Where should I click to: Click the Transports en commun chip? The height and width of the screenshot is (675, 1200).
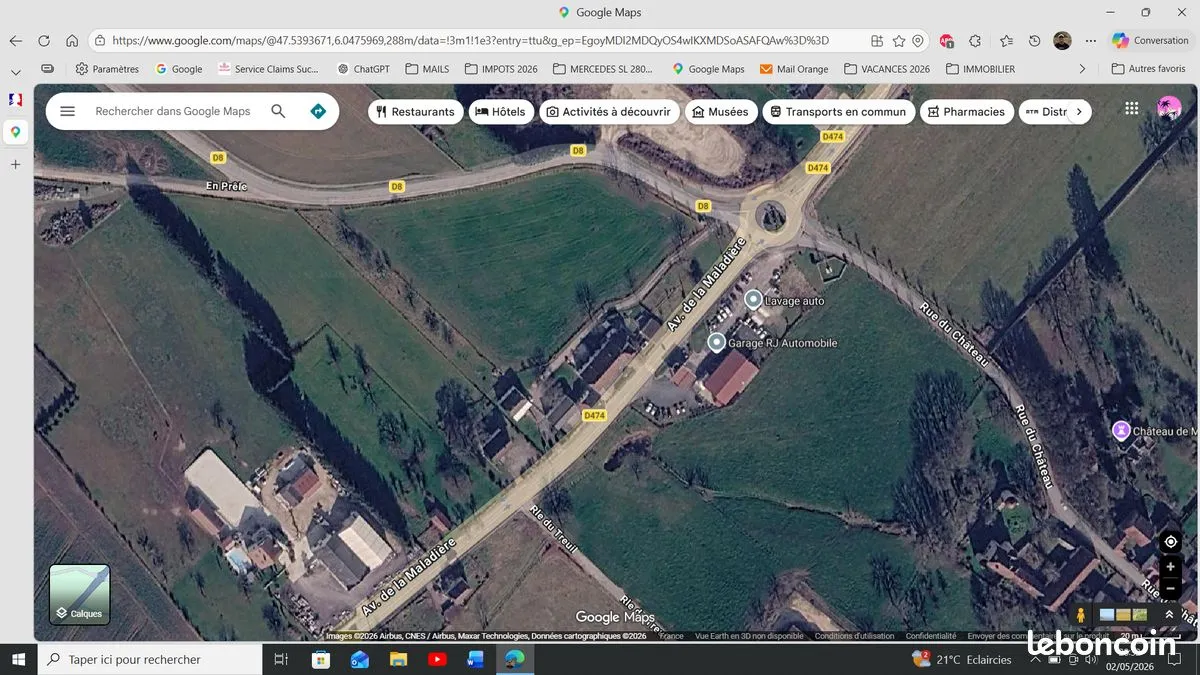click(x=839, y=112)
